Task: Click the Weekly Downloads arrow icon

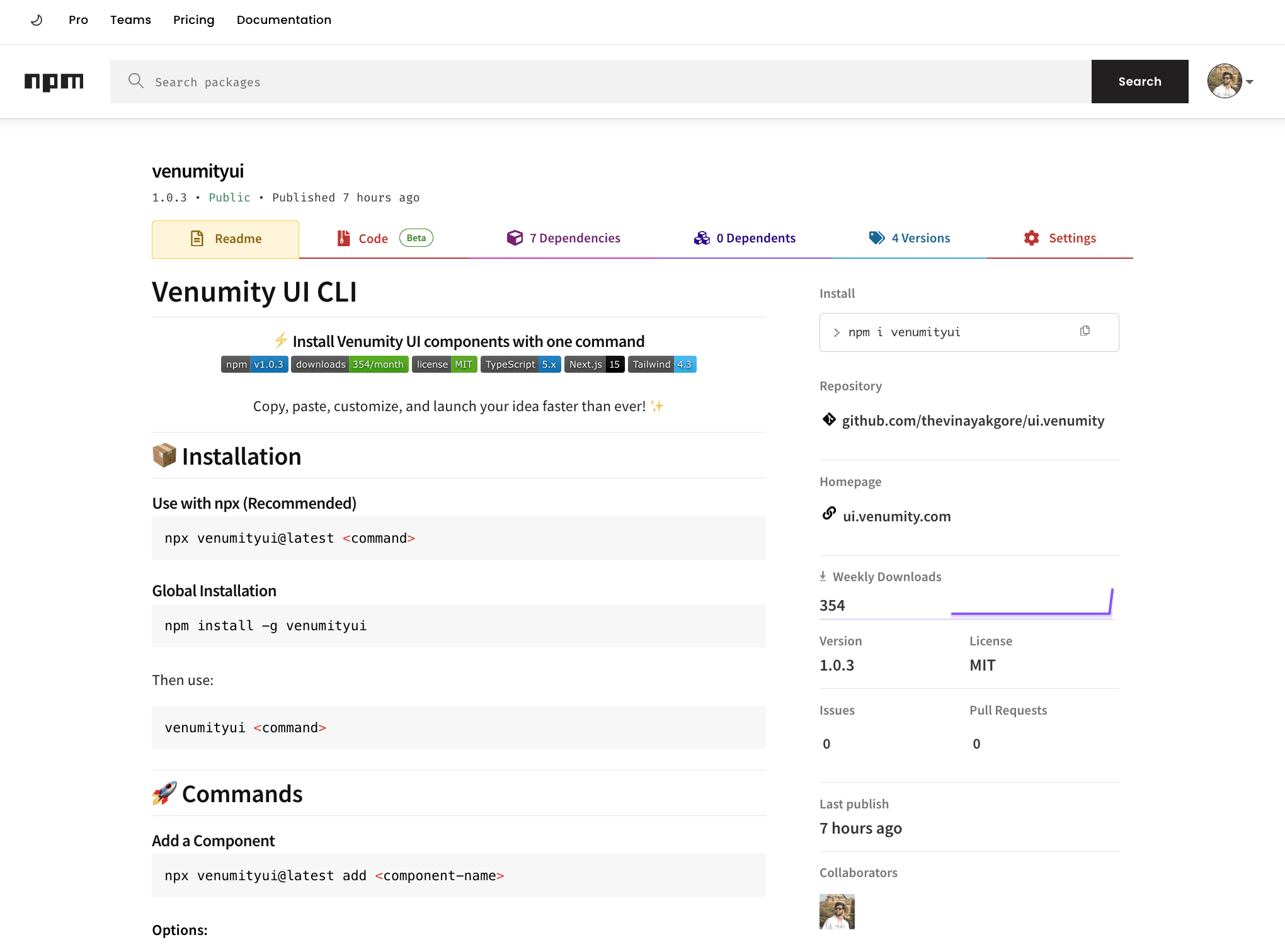Action: tap(823, 577)
